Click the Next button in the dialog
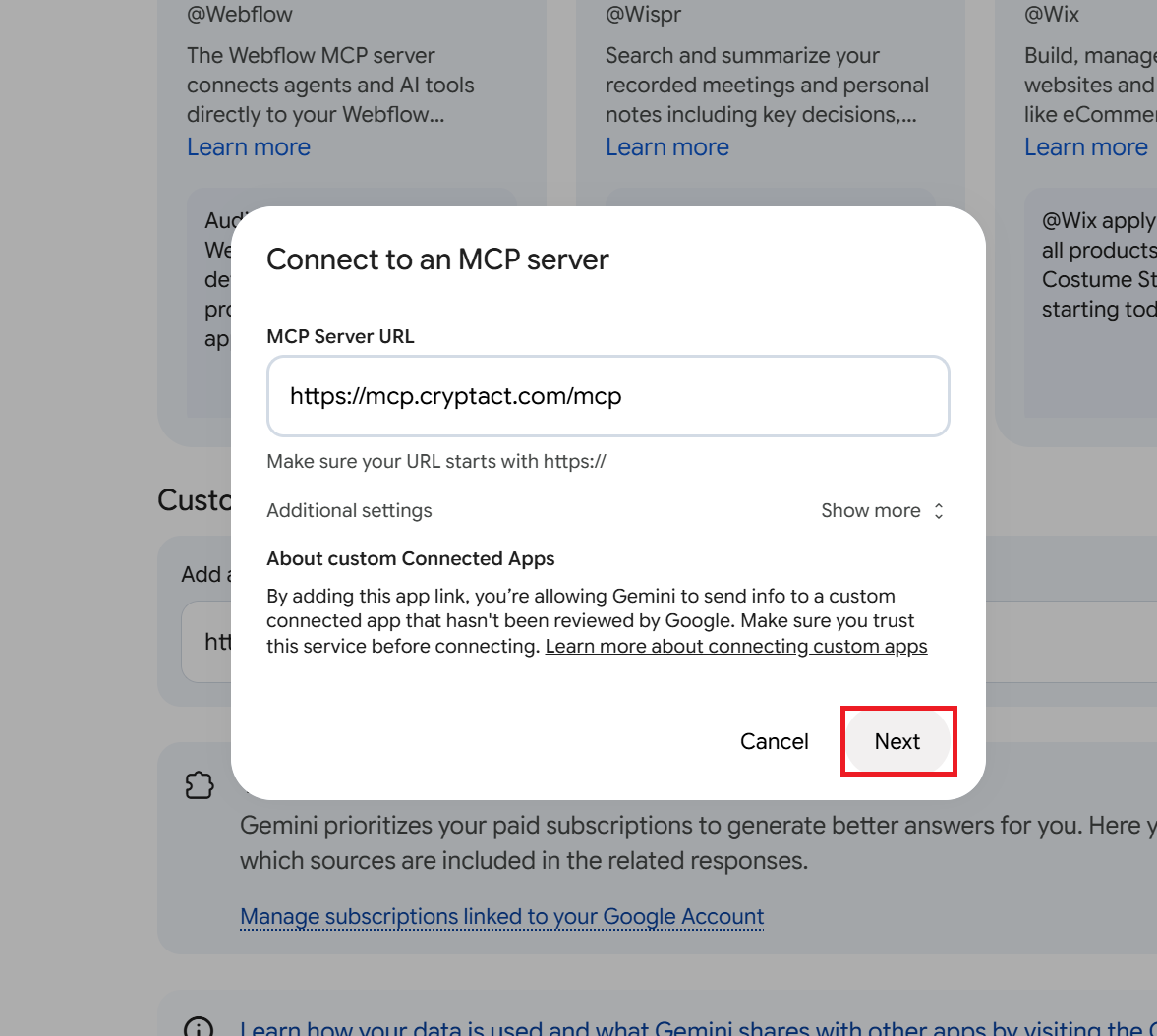Image resolution: width=1157 pixels, height=1036 pixels. coord(898,741)
